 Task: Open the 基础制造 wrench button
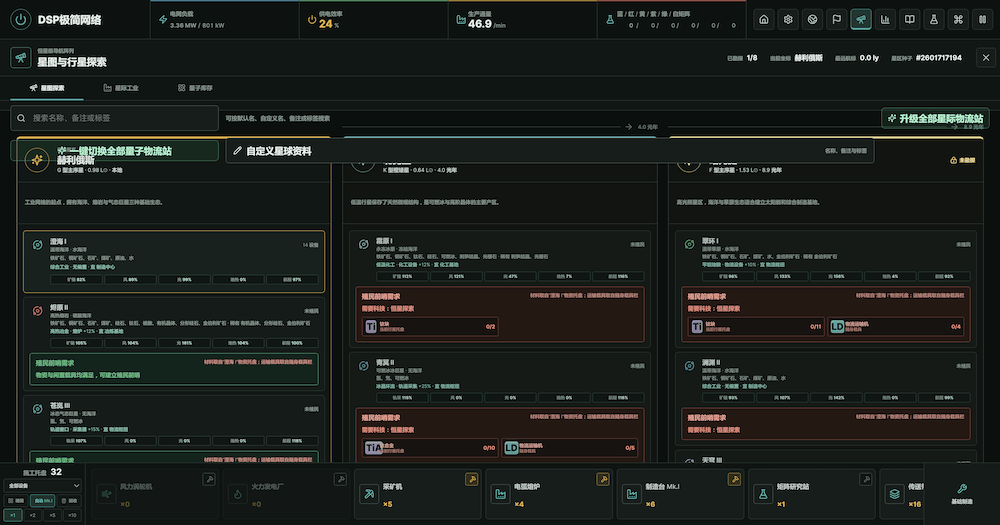tap(962, 494)
